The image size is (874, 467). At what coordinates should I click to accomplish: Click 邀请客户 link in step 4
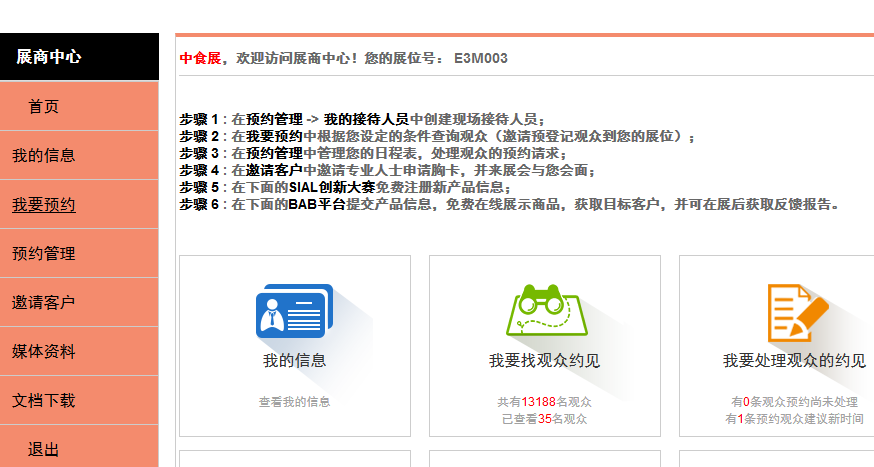275,170
